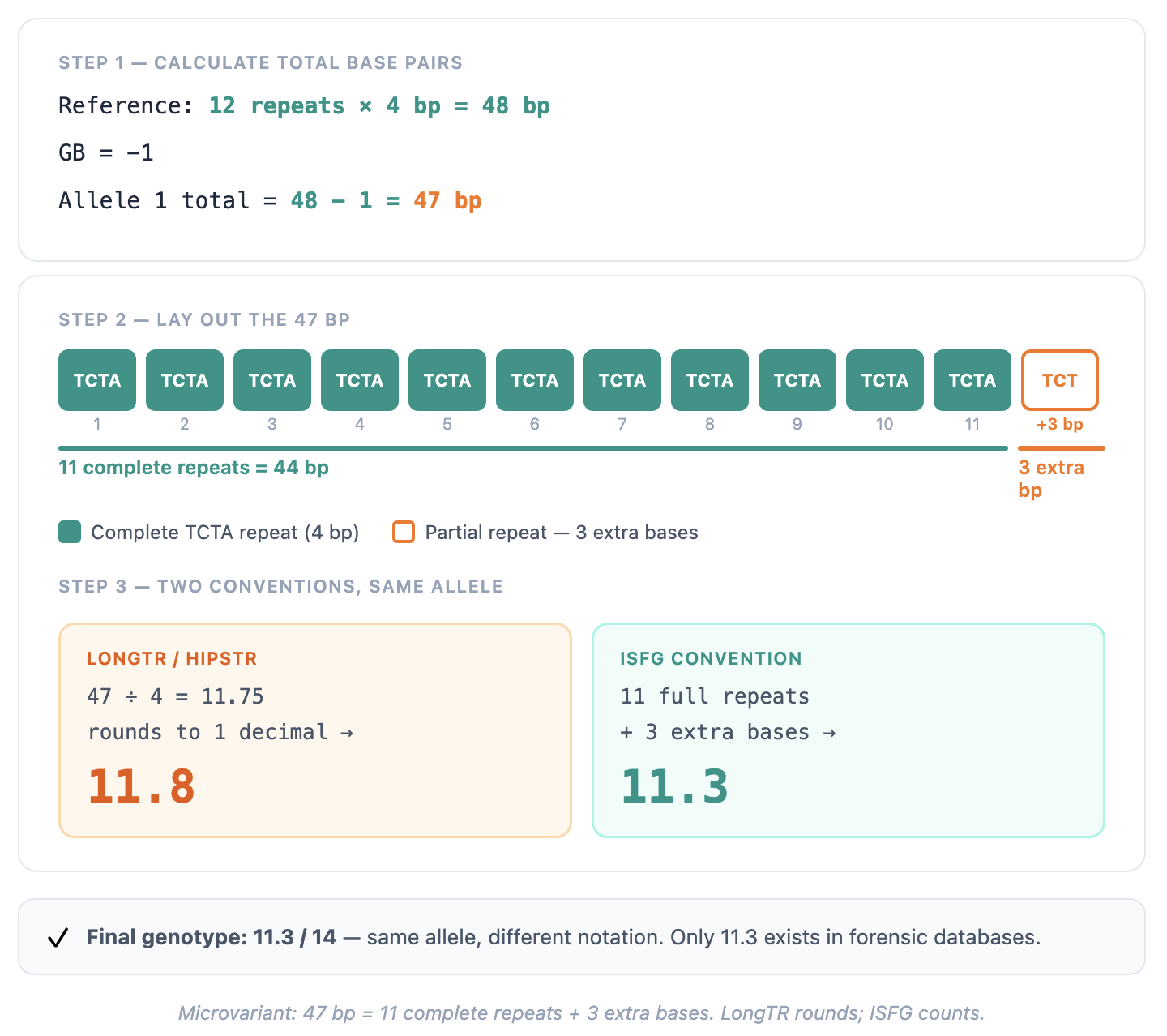The width and height of the screenshot is (1167, 1036).
Task: Click "Final genotype: 11.3 / 14" bold text
Action: click(x=212, y=938)
